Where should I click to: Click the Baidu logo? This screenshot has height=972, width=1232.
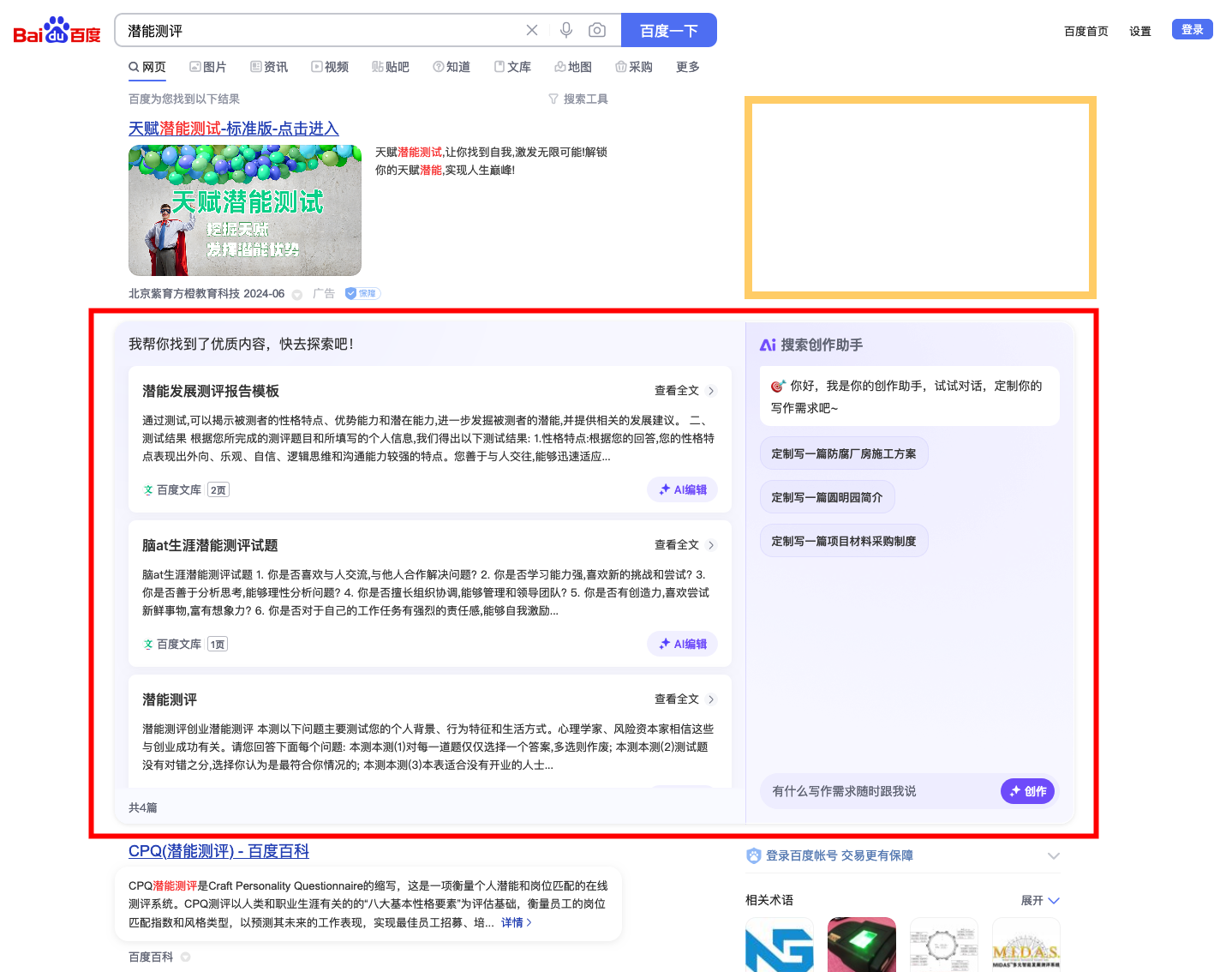pos(57,31)
